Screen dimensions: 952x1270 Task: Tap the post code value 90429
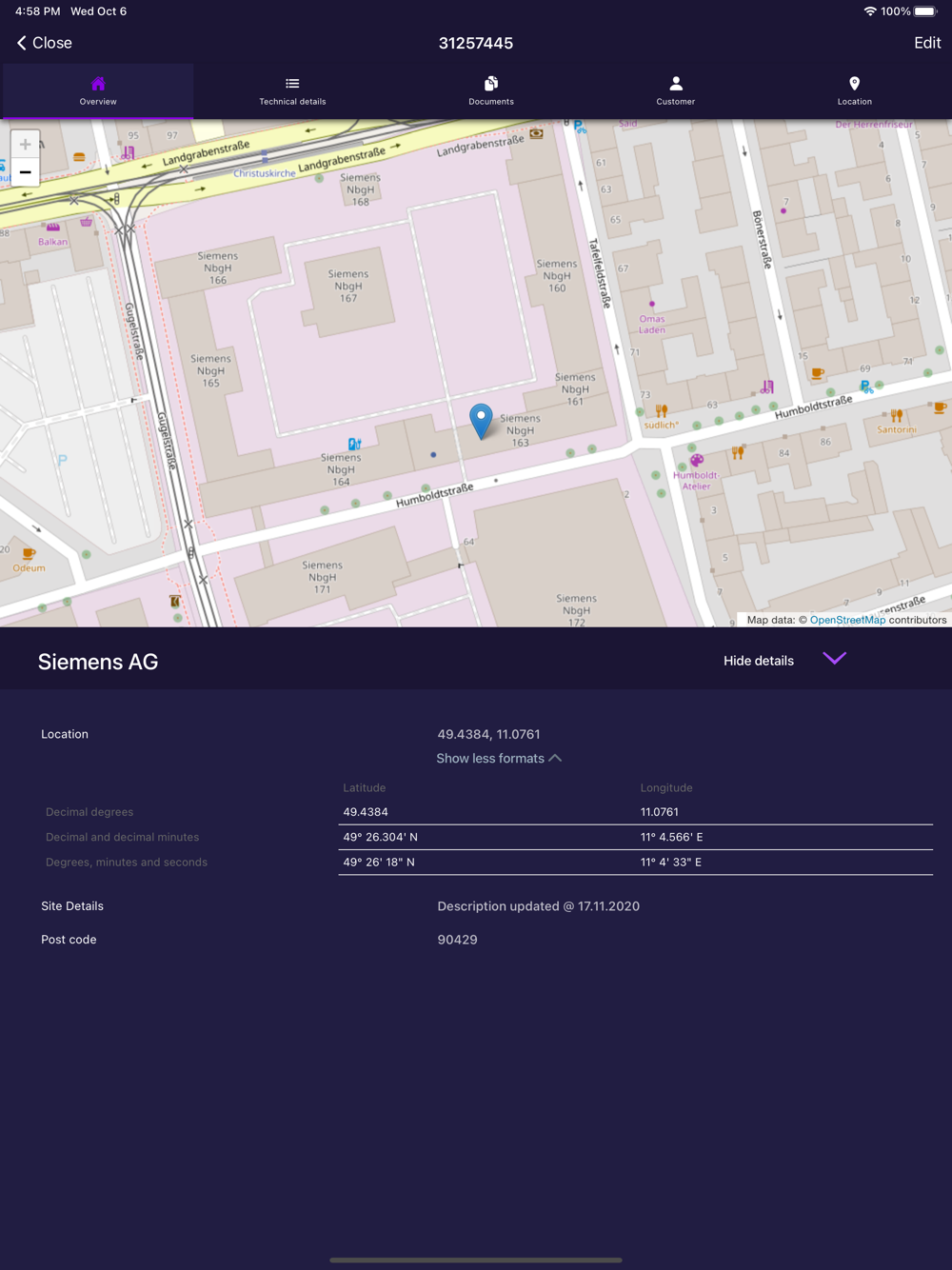(458, 940)
